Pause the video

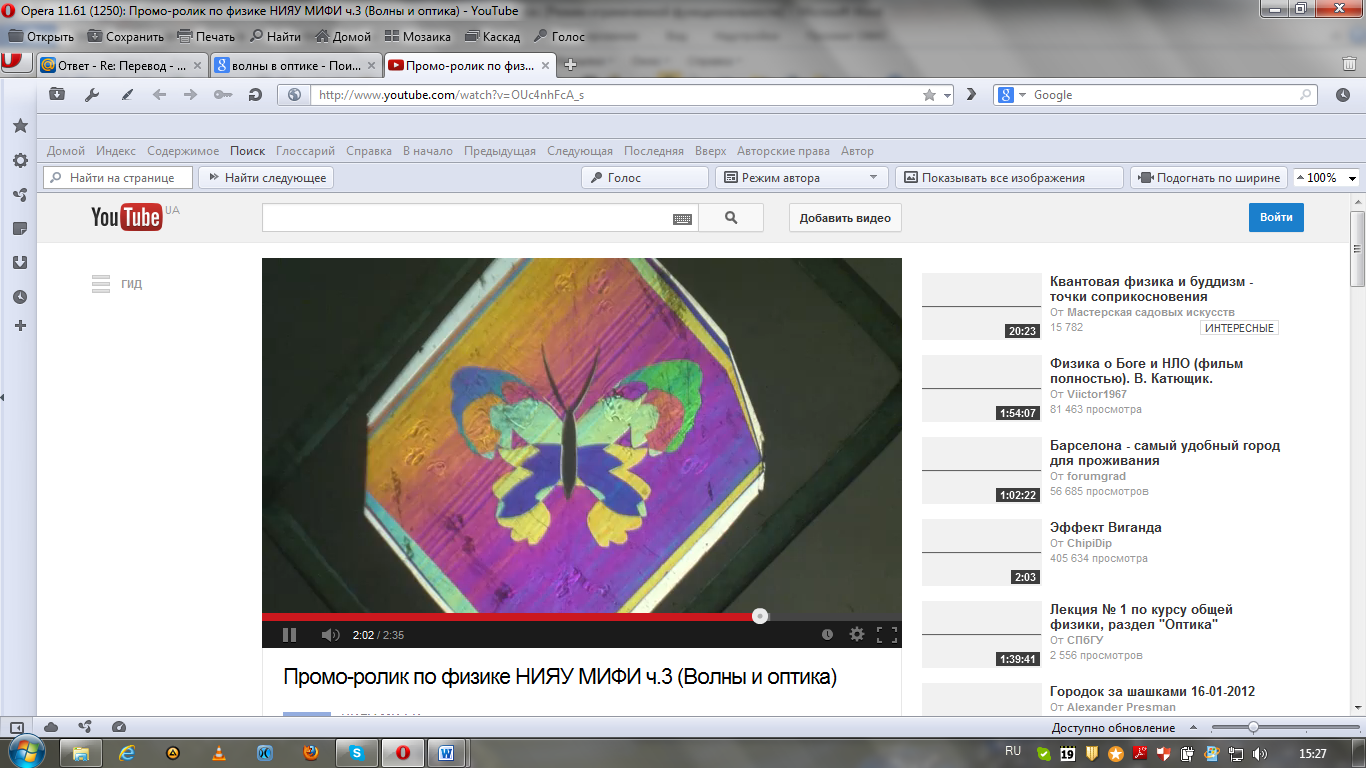point(289,634)
